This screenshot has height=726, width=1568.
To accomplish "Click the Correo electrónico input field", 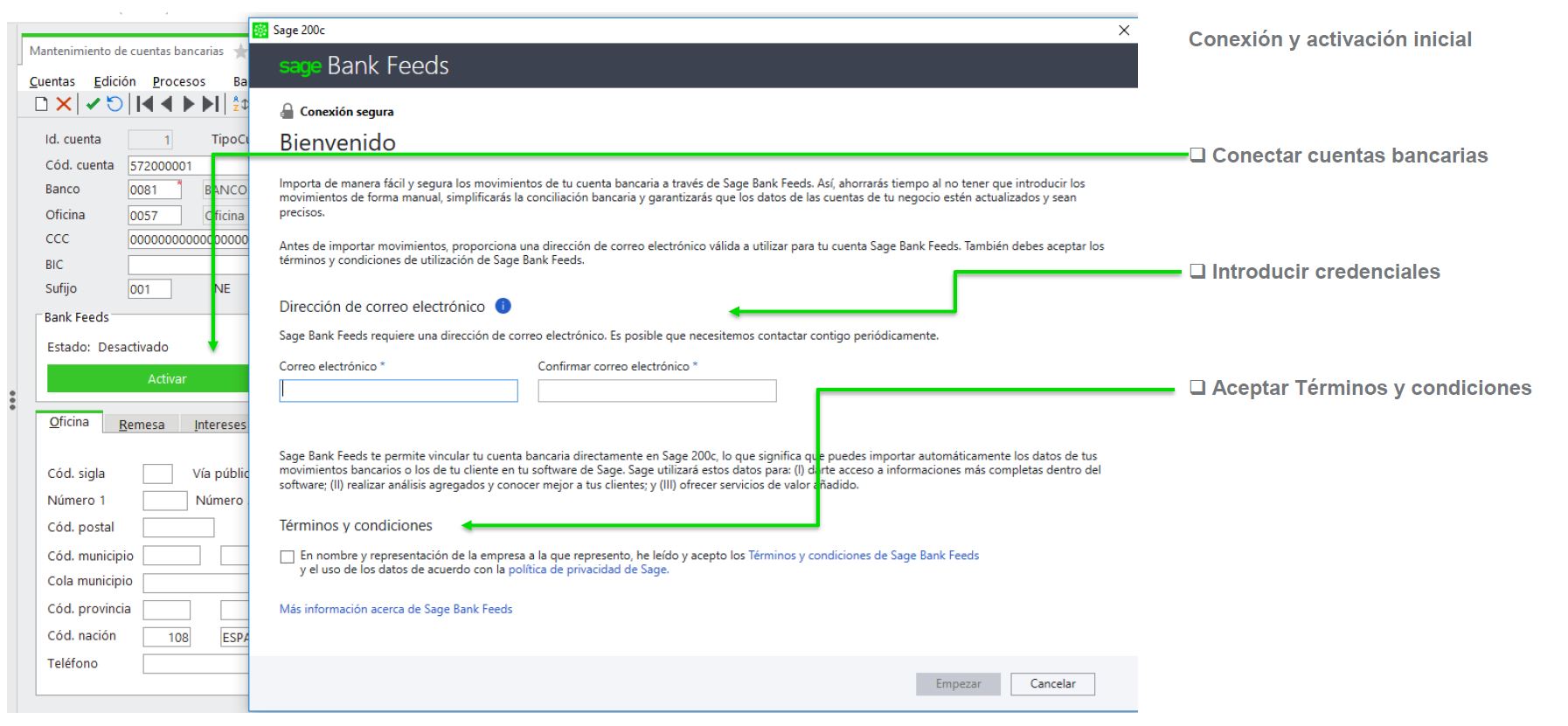I will pyautogui.click(x=399, y=391).
